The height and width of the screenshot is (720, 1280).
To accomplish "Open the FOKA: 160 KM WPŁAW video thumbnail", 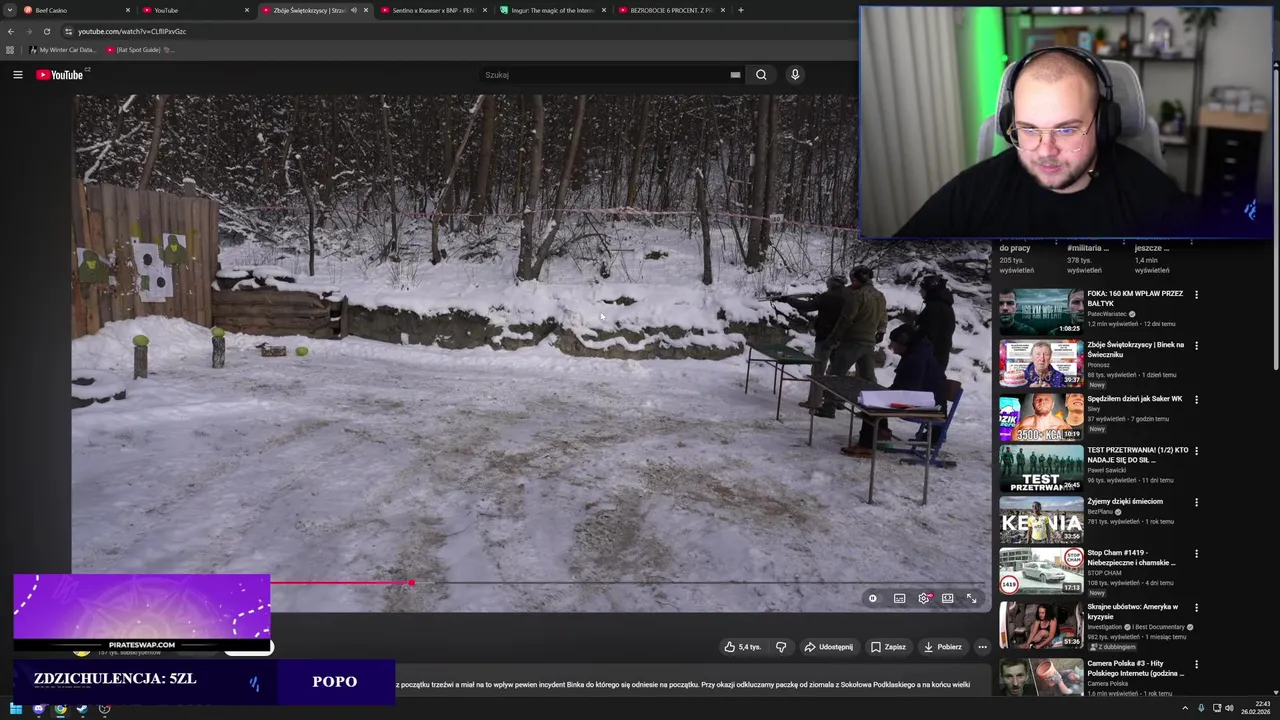I will pos(1041,312).
